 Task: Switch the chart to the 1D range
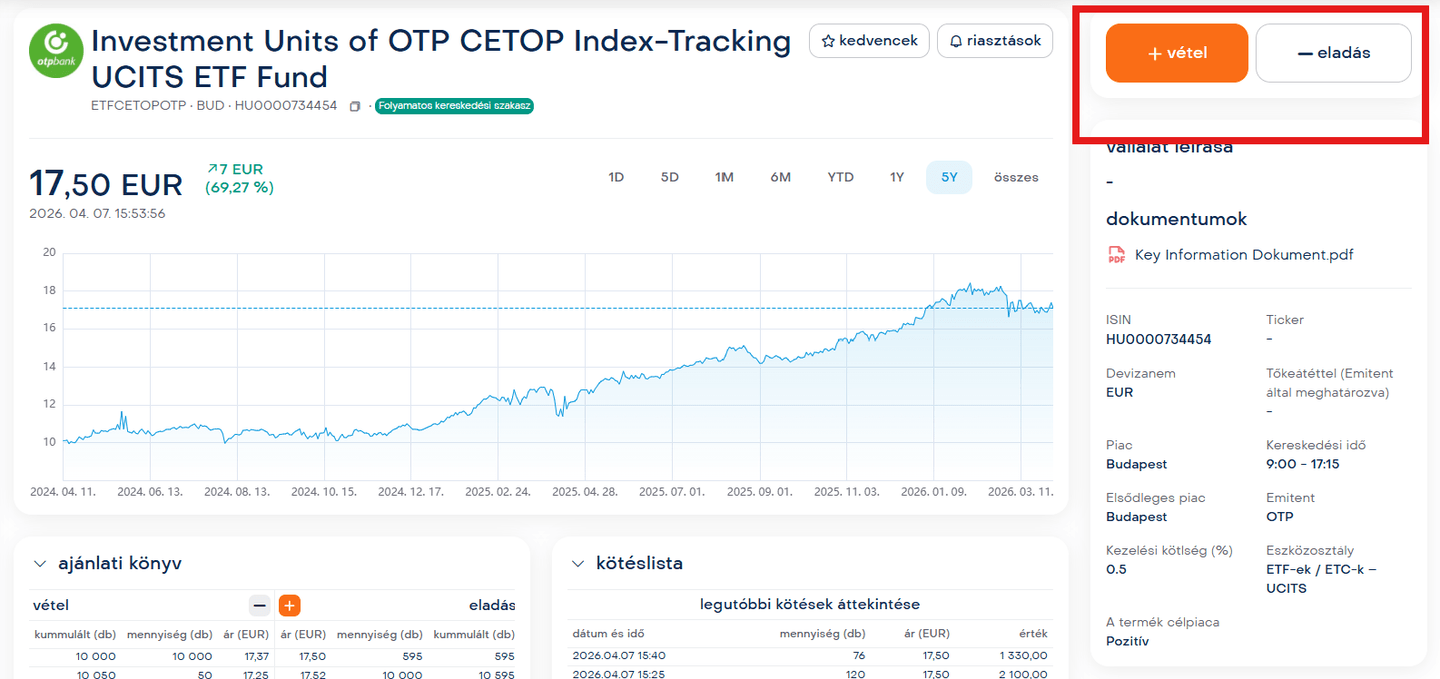[616, 177]
